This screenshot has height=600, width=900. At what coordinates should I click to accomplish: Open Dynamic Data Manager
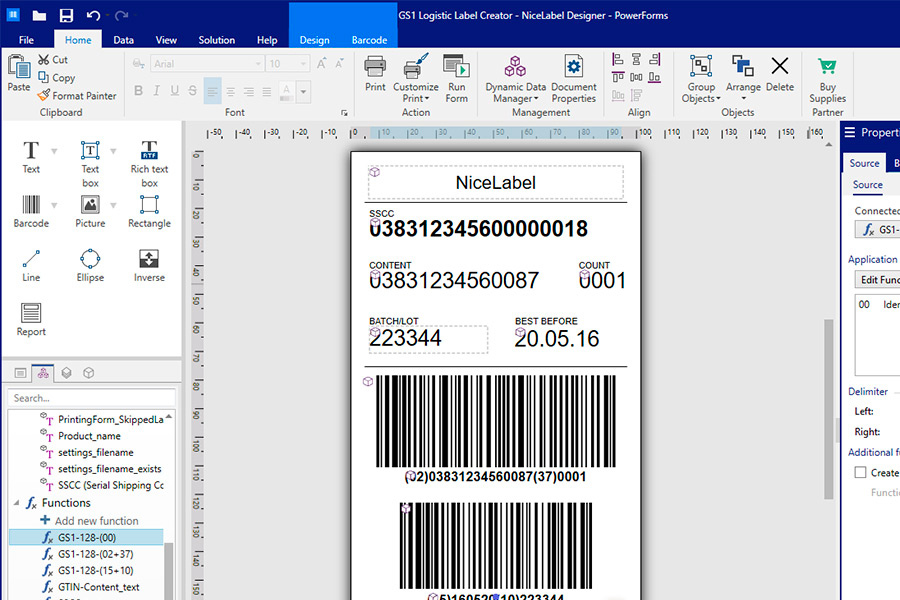[515, 79]
